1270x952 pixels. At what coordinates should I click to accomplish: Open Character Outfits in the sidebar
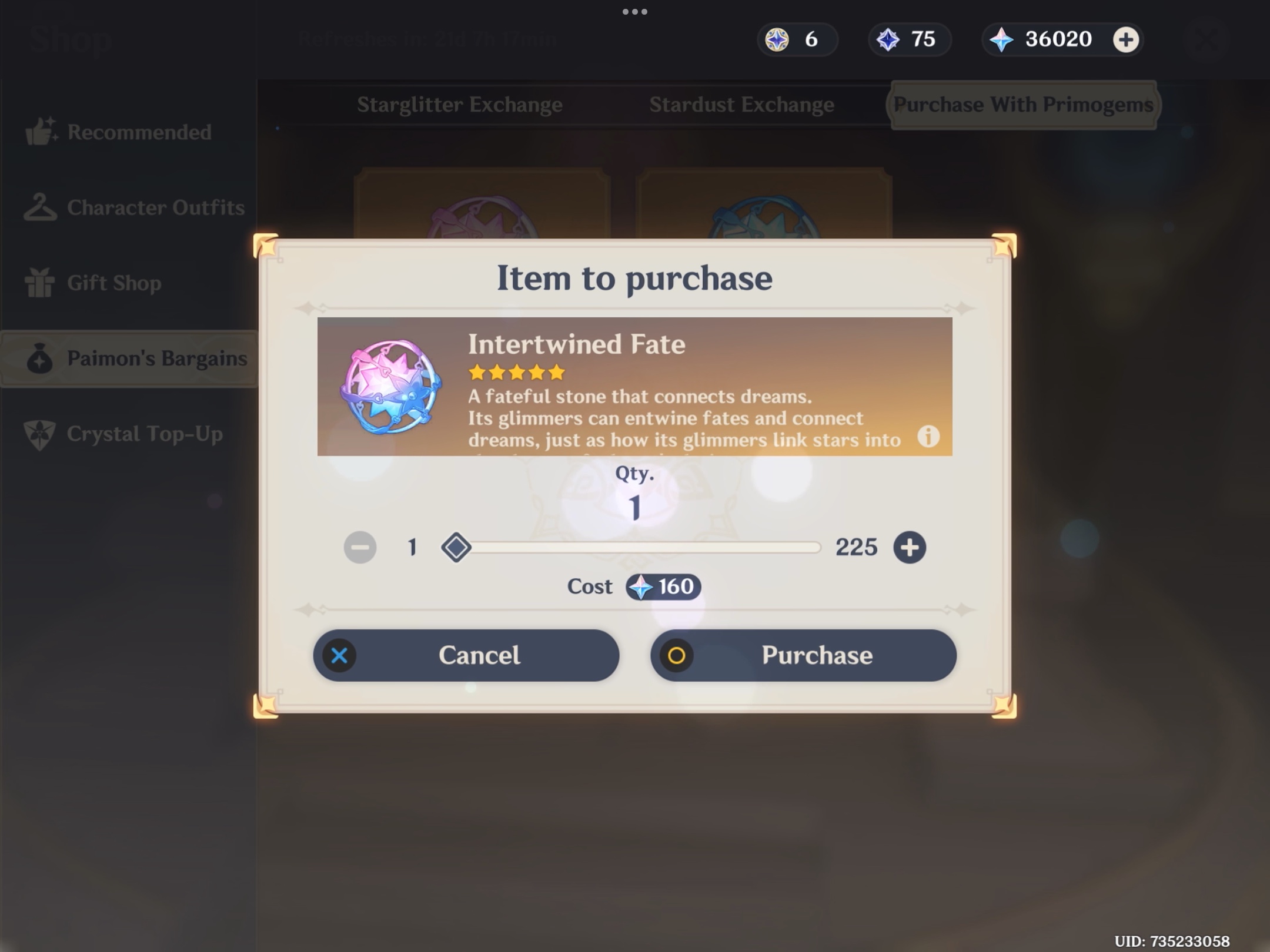(x=134, y=207)
